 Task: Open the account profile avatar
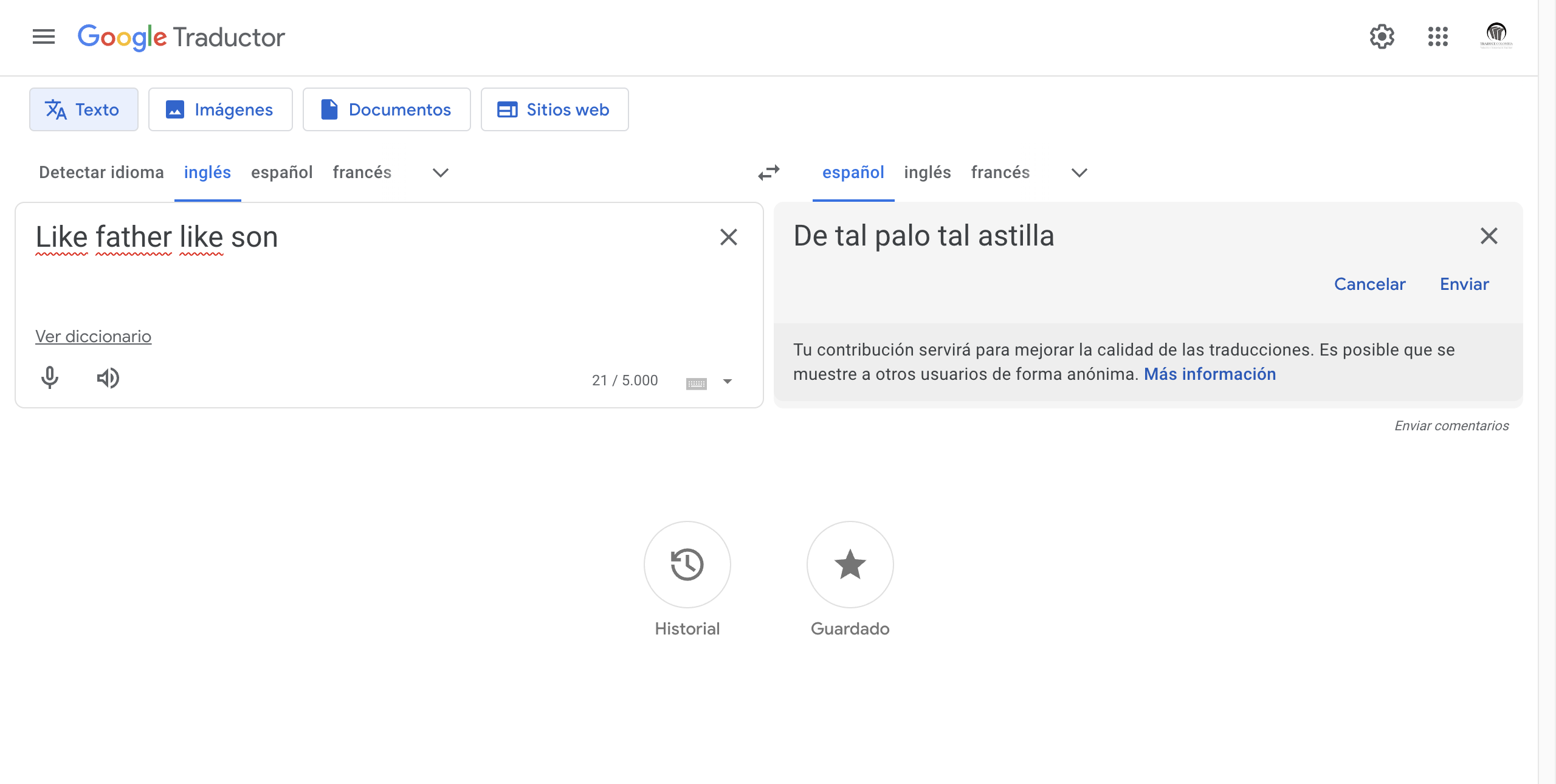click(1496, 36)
